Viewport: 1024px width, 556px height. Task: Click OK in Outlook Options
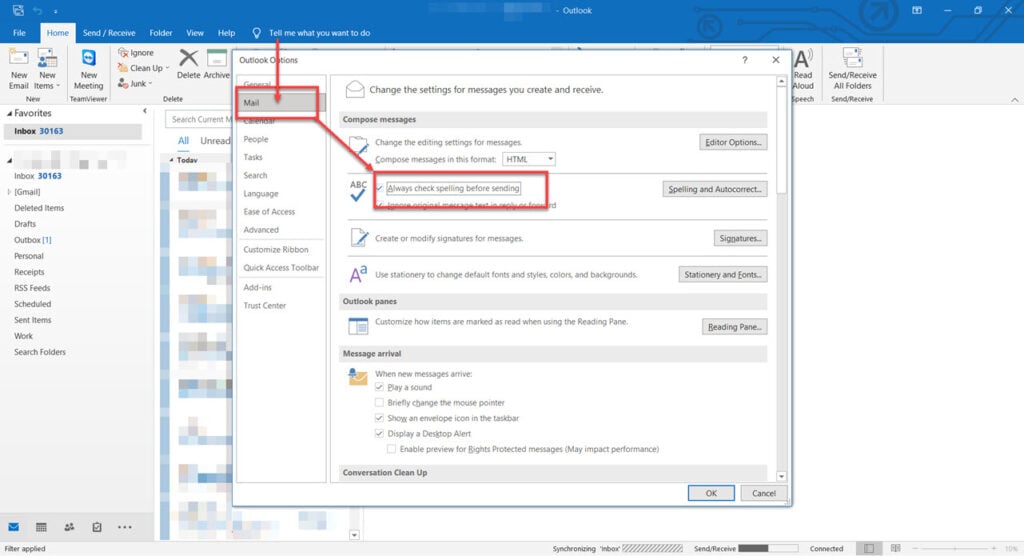[711, 493]
